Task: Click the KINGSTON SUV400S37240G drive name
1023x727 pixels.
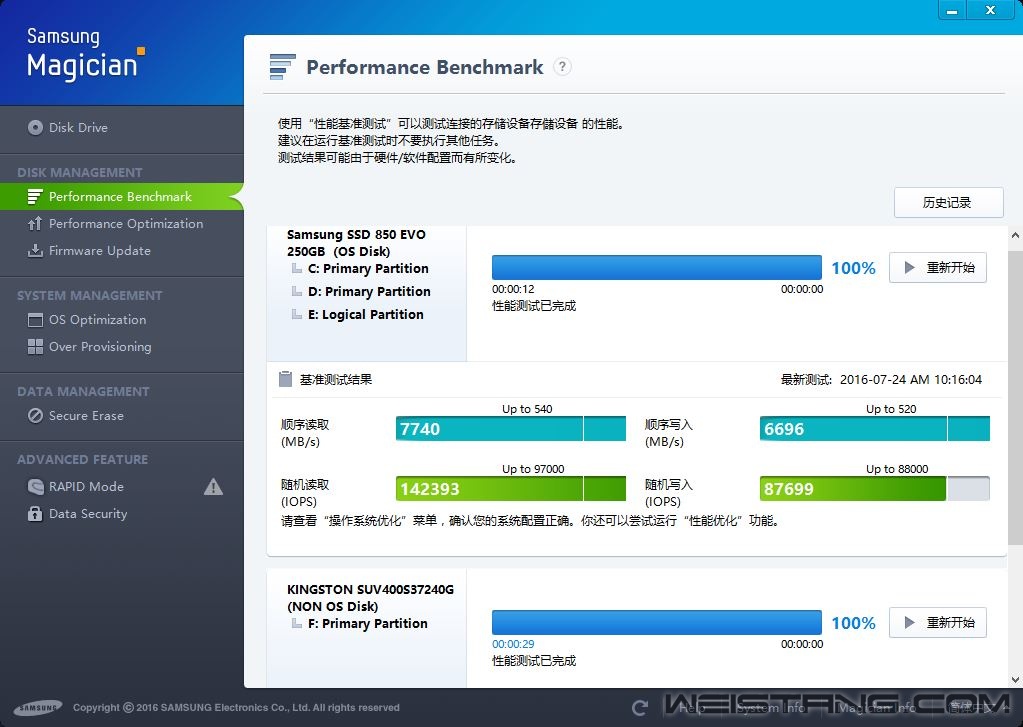Action: click(x=371, y=598)
